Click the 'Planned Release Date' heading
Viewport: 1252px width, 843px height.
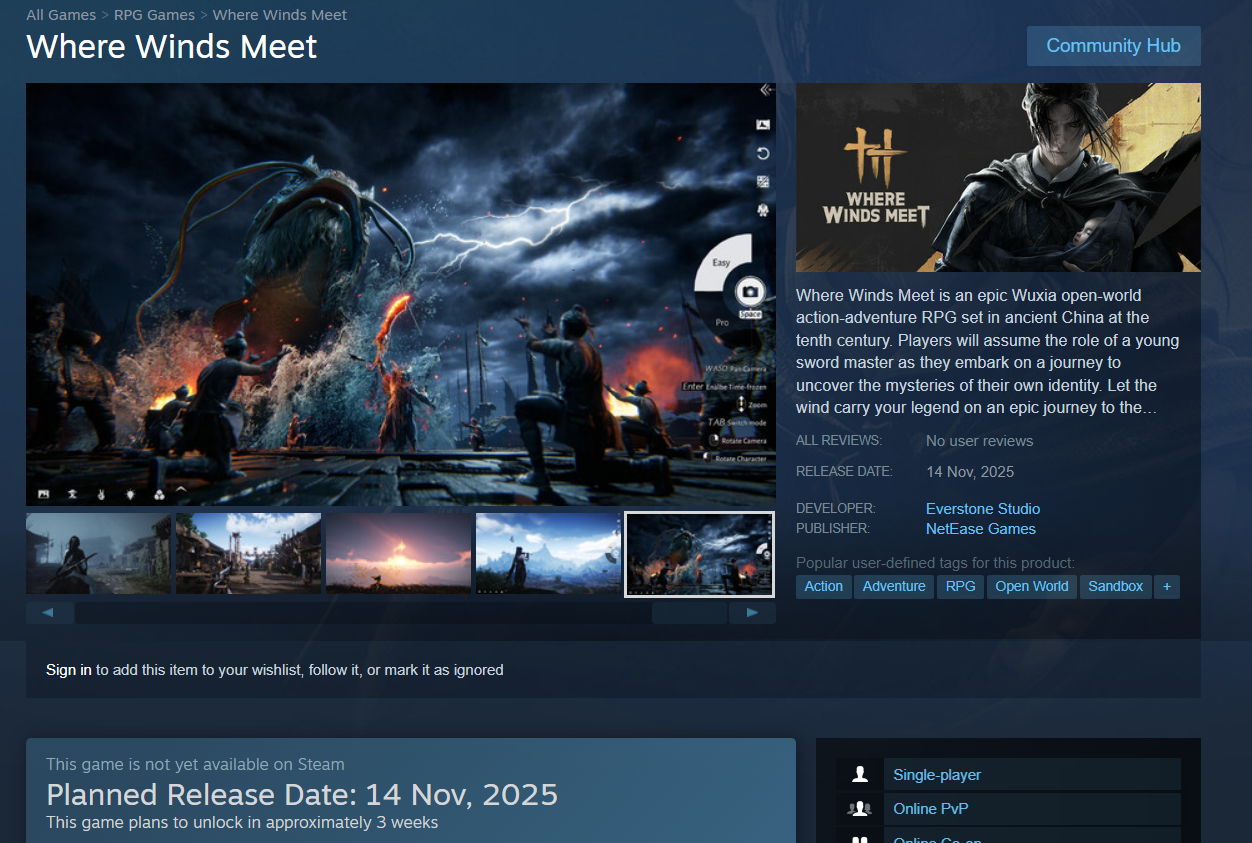click(302, 795)
